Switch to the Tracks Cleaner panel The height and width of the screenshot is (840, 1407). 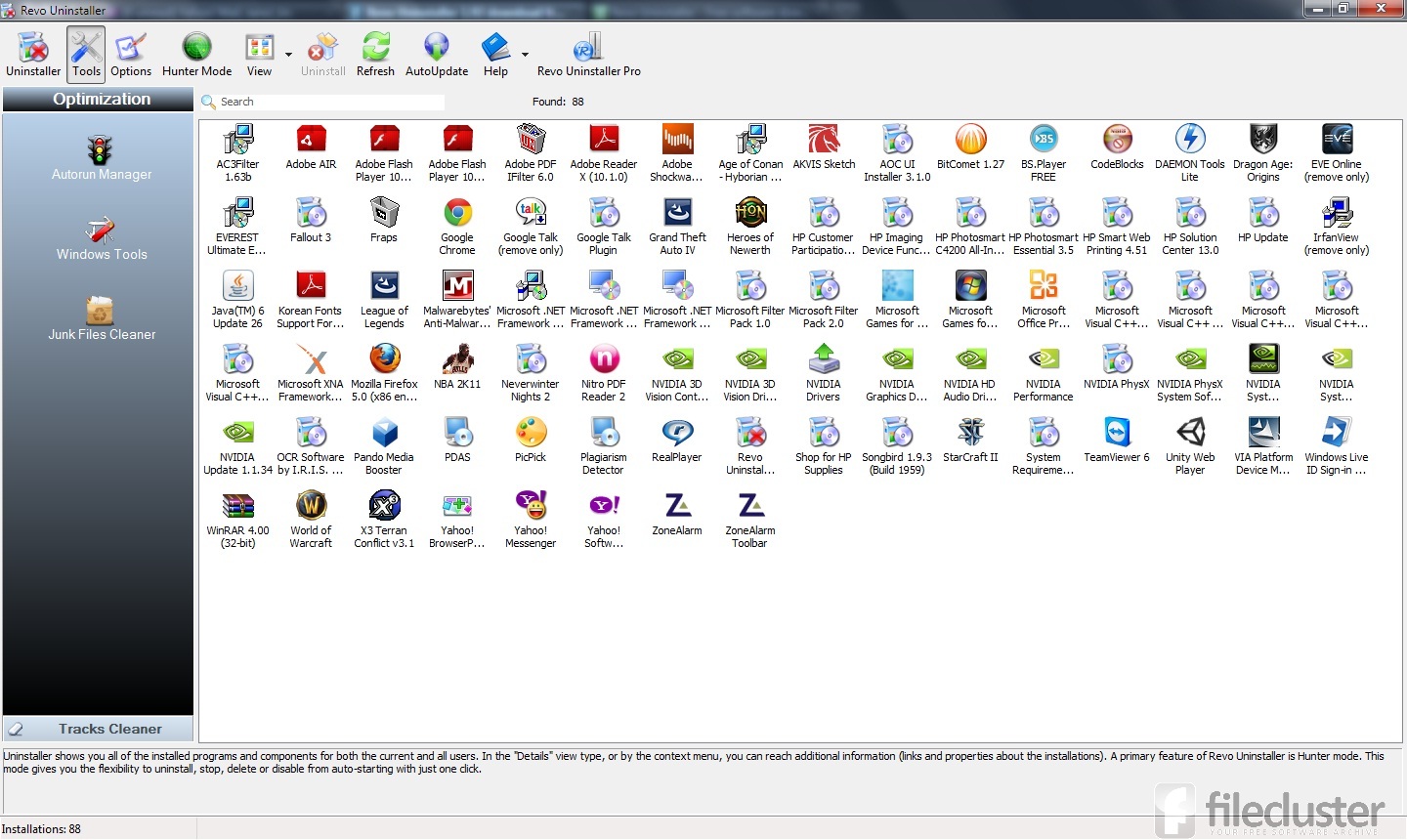98,729
